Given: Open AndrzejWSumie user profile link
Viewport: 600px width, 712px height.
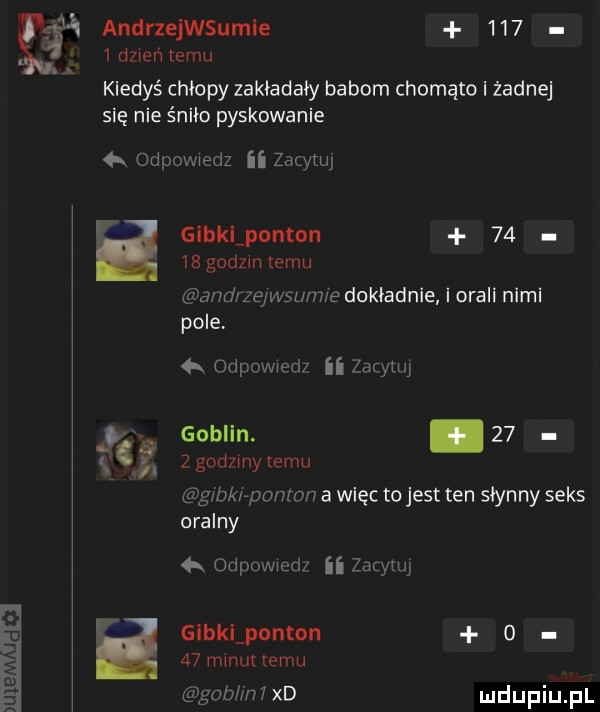Looking at the screenshot, I should point(186,28).
